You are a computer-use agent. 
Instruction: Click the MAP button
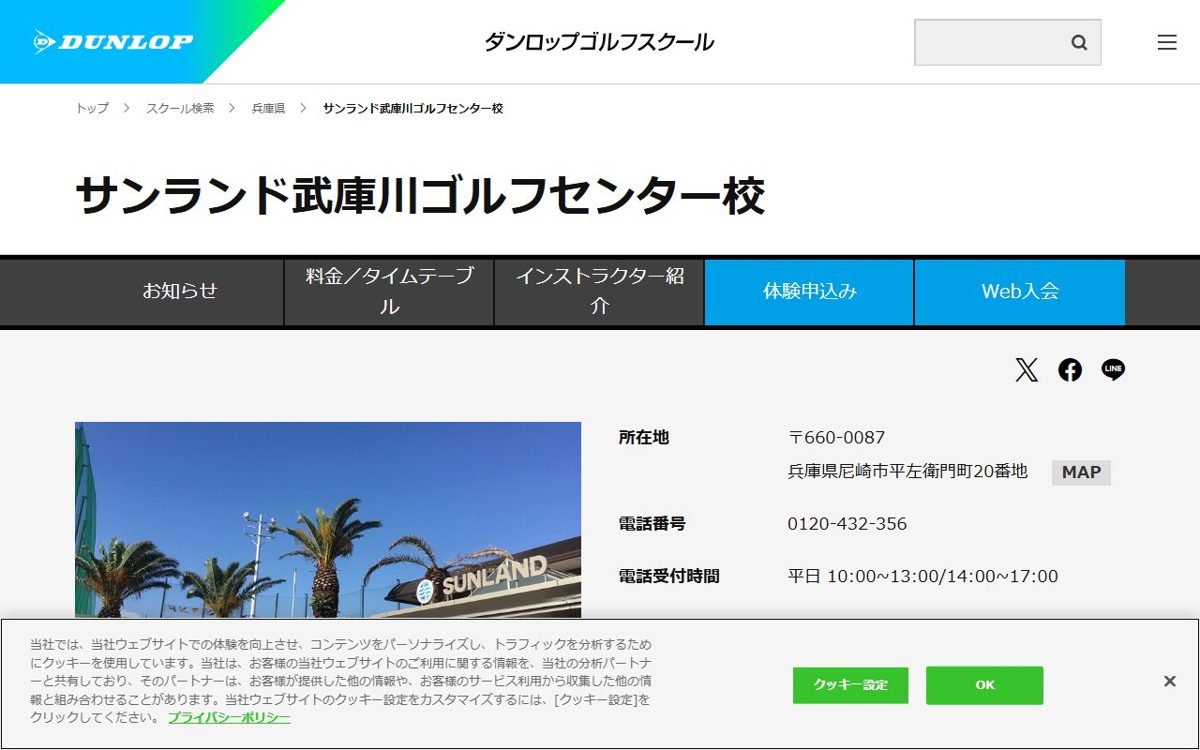1081,472
